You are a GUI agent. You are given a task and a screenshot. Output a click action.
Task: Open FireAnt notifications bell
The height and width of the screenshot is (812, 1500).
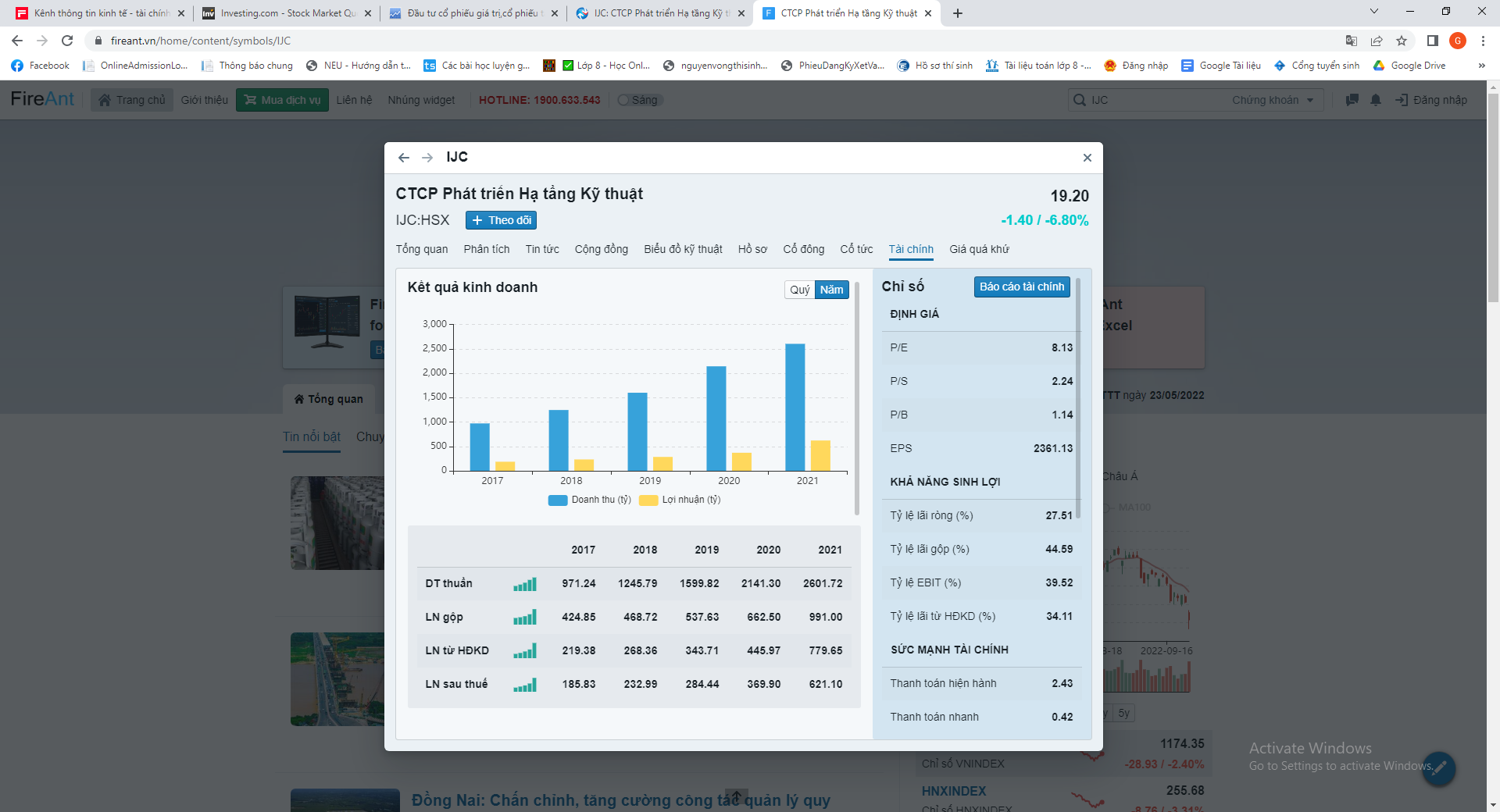(1376, 100)
